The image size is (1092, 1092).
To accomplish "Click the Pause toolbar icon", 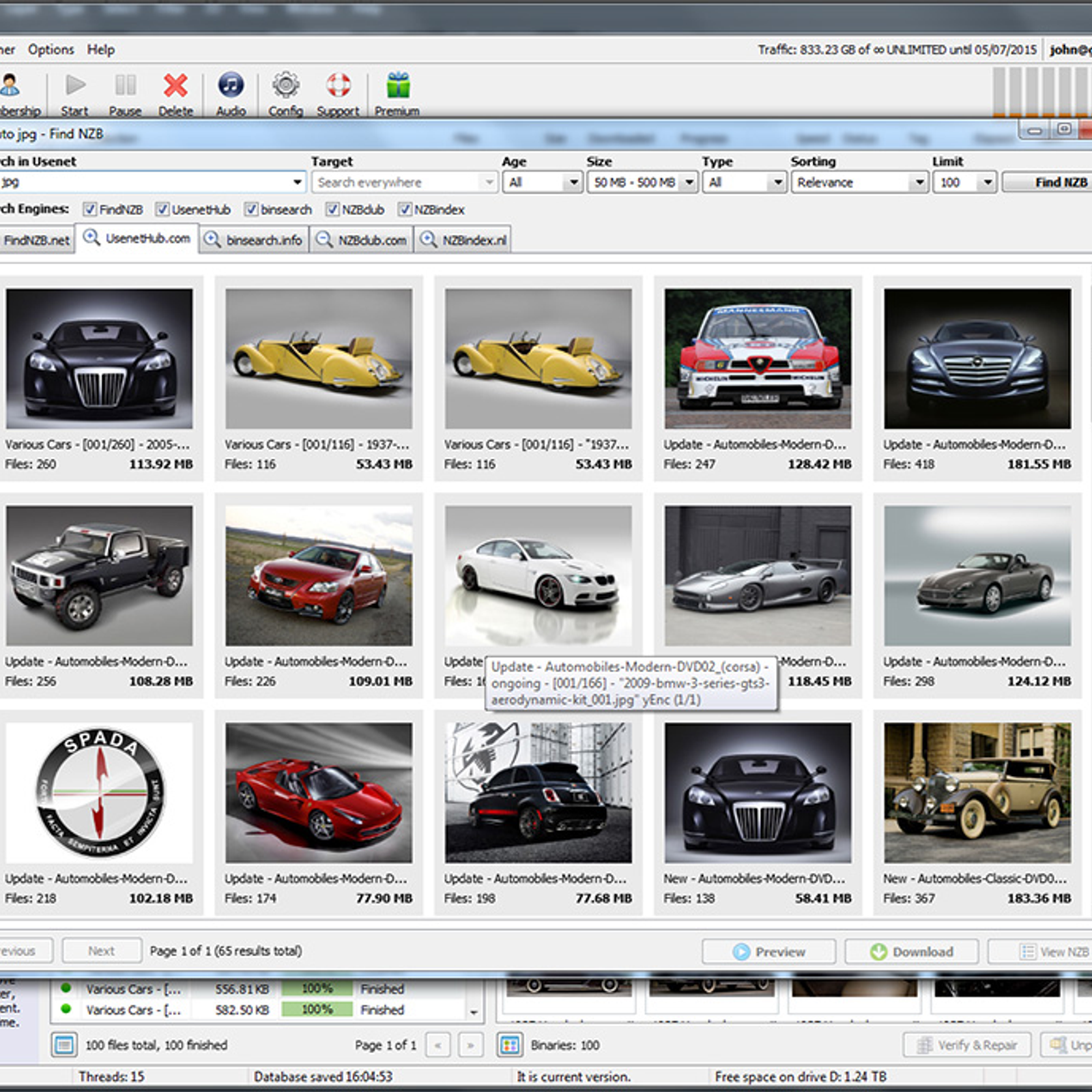I will pyautogui.click(x=126, y=86).
